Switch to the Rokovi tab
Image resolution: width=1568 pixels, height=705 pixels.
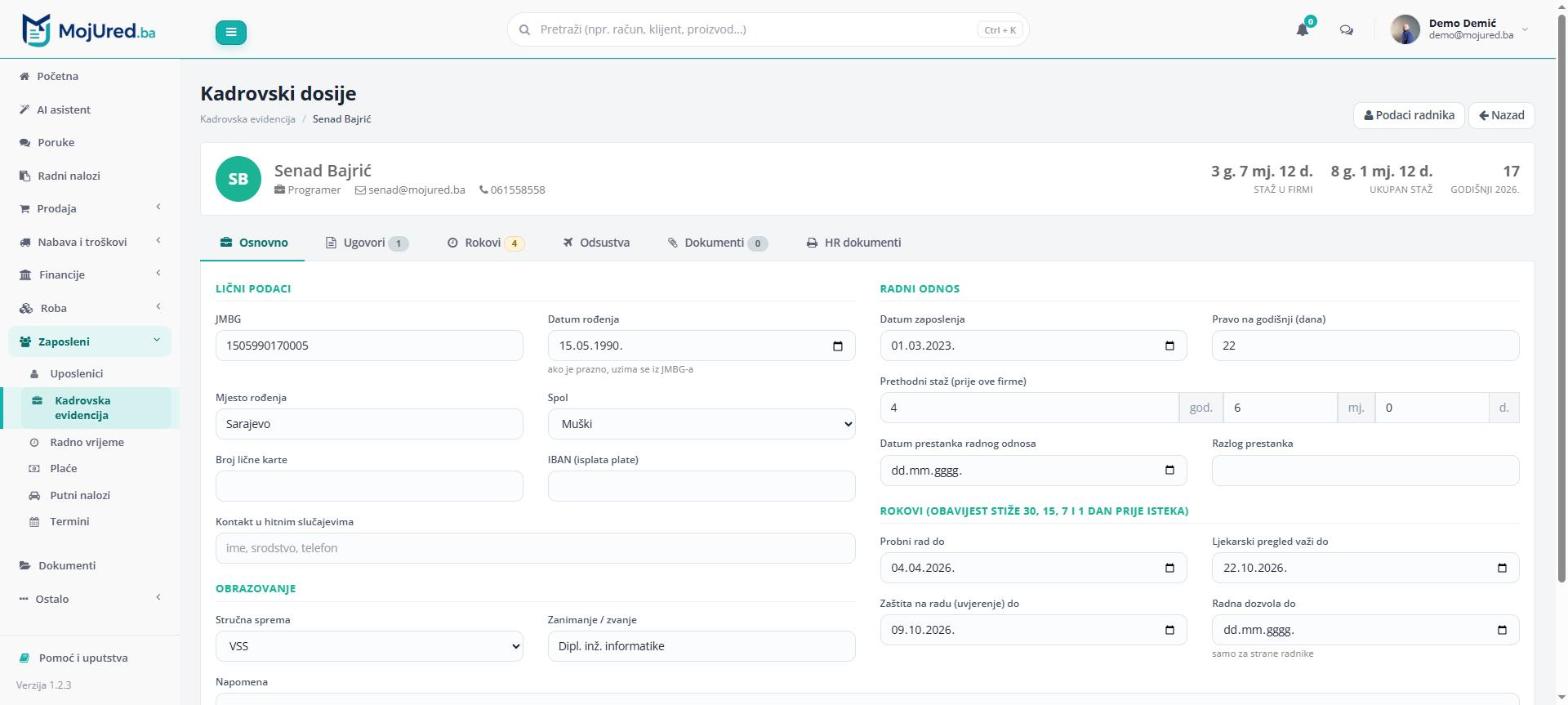(485, 243)
